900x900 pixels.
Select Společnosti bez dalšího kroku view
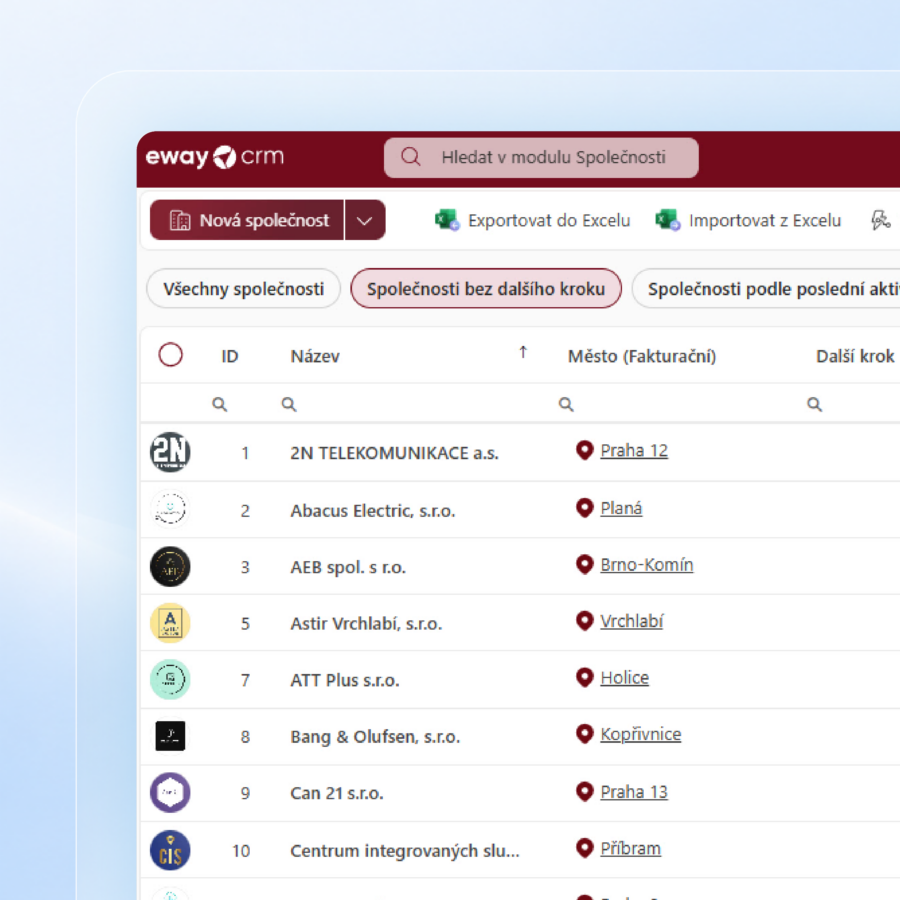click(486, 289)
